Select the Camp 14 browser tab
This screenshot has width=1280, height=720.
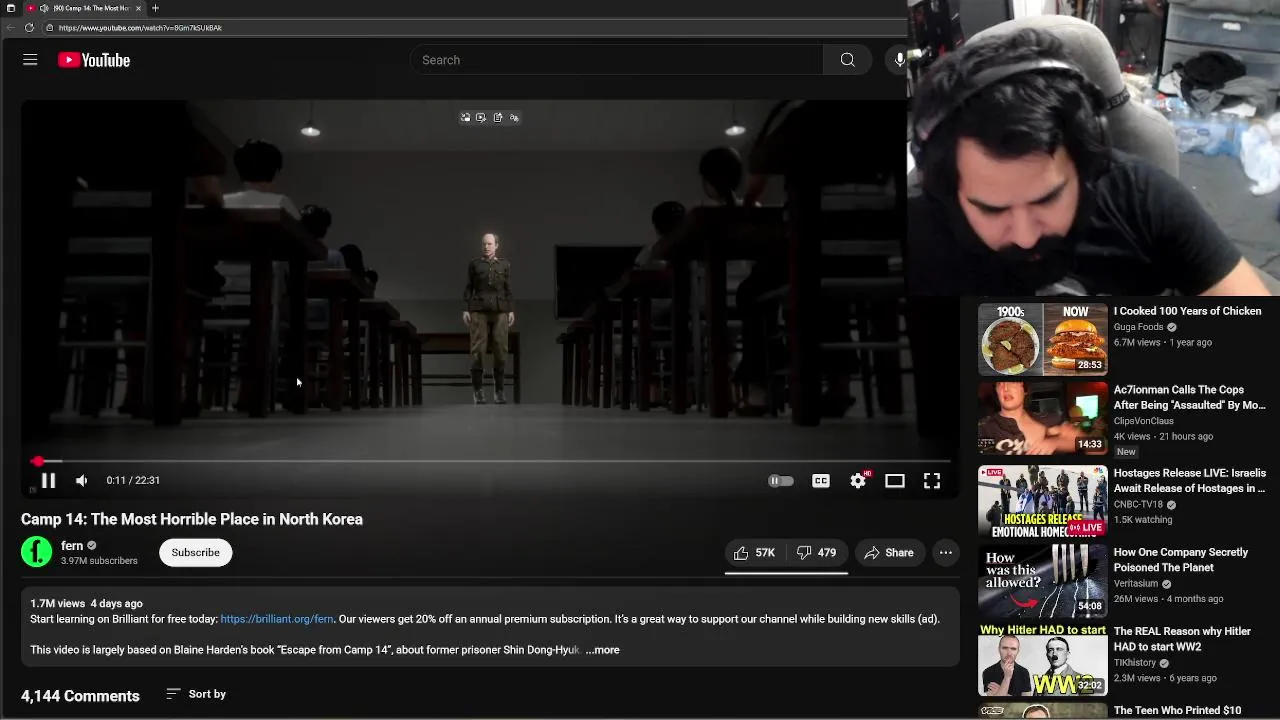point(84,8)
